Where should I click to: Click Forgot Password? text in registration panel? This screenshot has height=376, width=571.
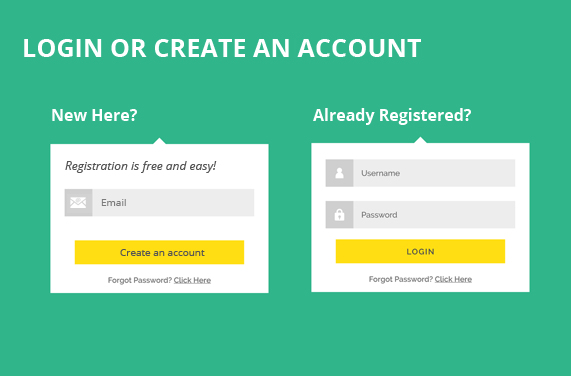pos(140,280)
